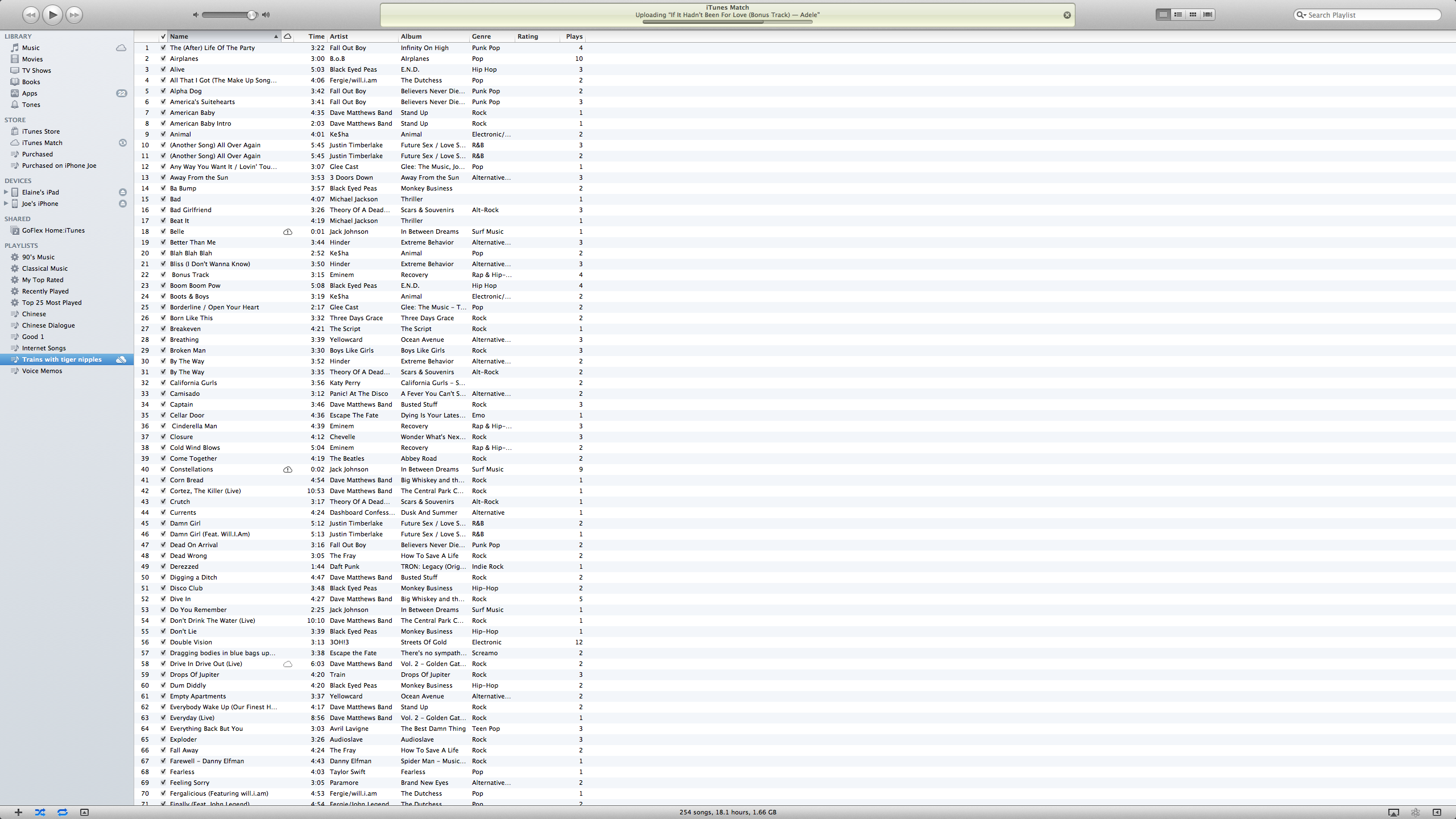Image resolution: width=1456 pixels, height=819 pixels.
Task: Click the iTunes Match activity indicator icon
Action: (122, 143)
